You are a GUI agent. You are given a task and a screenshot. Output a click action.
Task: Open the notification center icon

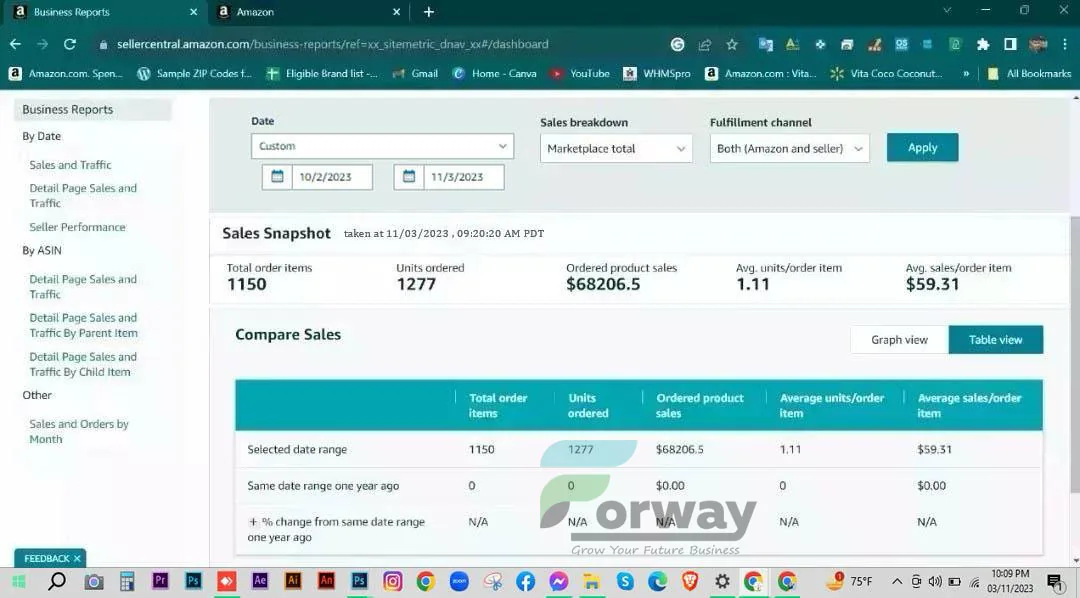click(x=1055, y=581)
